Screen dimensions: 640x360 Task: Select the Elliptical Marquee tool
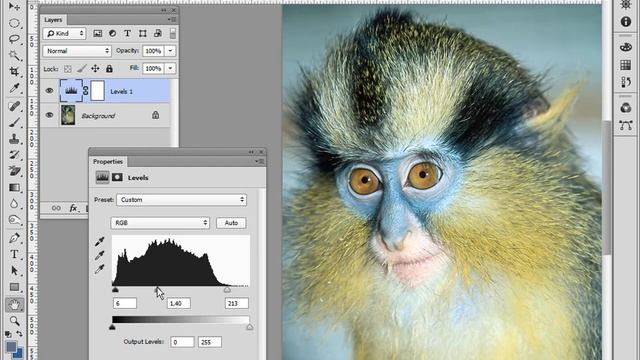pos(14,23)
